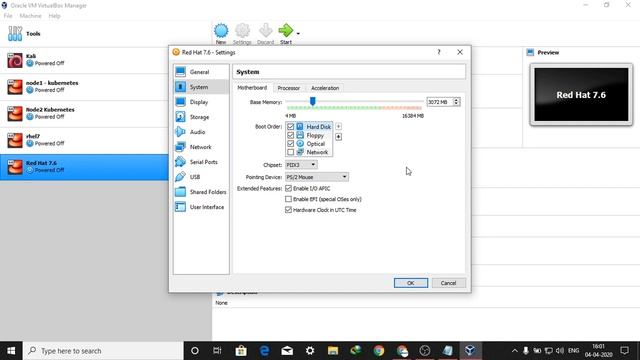The height and width of the screenshot is (360, 640).
Task: Click the Red Hat 7.6 preview thumbnail
Action: click(581, 95)
